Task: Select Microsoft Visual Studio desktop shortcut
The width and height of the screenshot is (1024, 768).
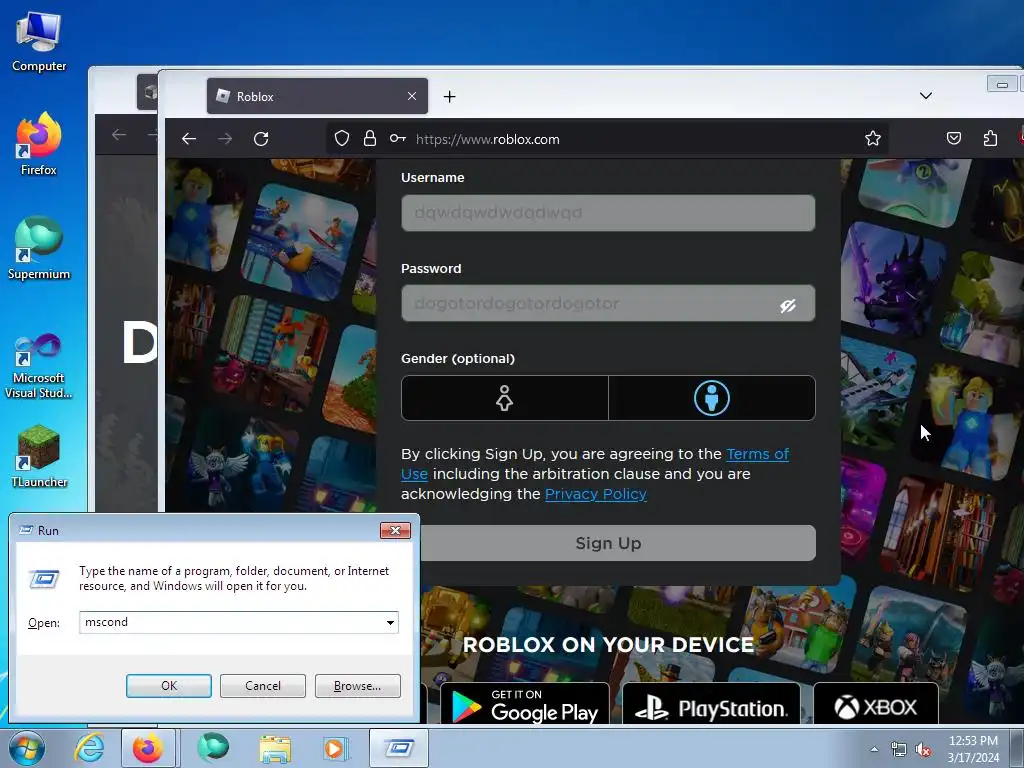Action: (39, 366)
